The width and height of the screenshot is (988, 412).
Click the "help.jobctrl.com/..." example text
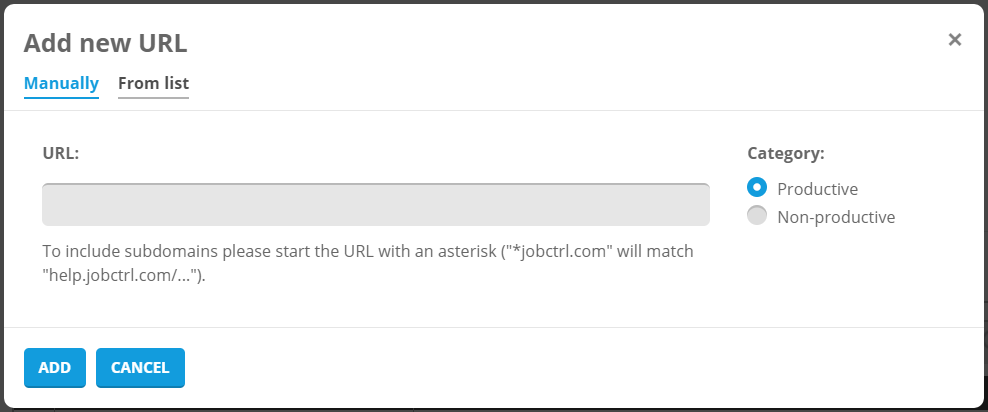[x=122, y=276]
